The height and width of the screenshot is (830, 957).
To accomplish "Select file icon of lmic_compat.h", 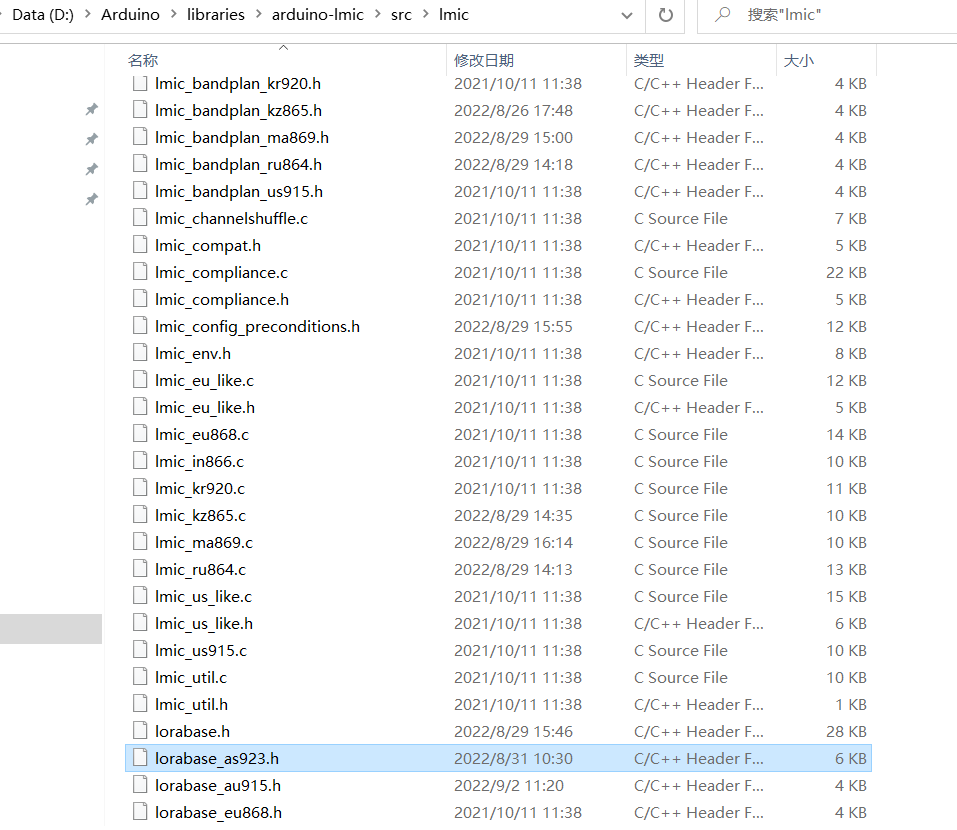I will 140,245.
